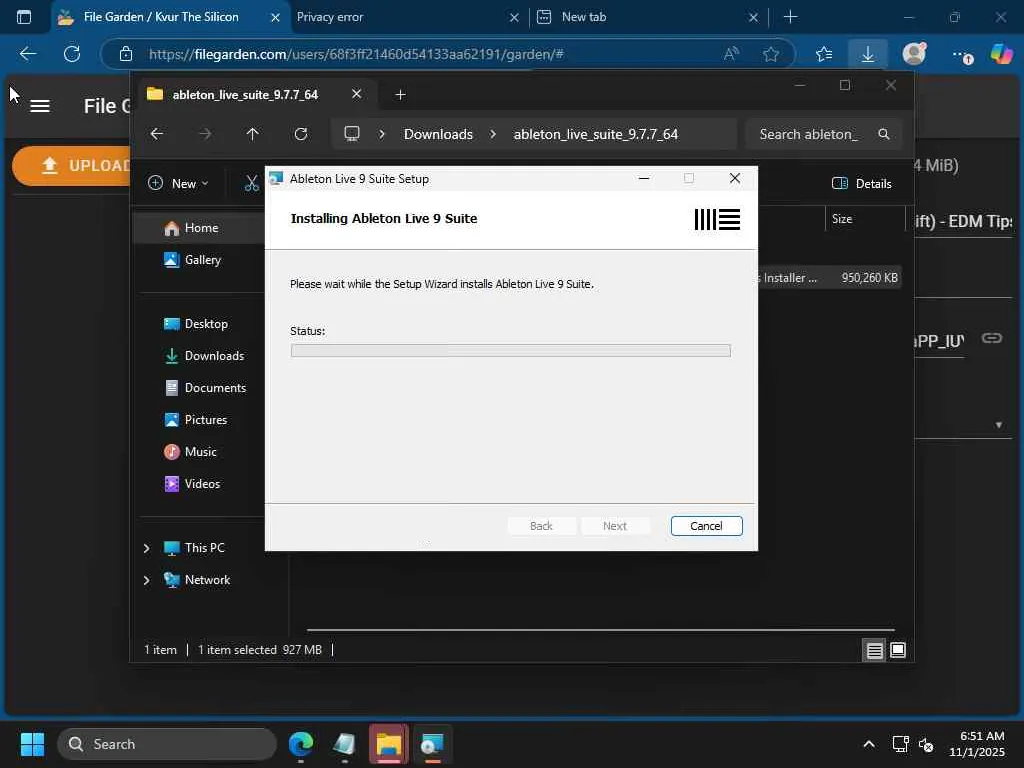1024x768 pixels.
Task: Toggle the Details pane button
Action: click(x=862, y=184)
